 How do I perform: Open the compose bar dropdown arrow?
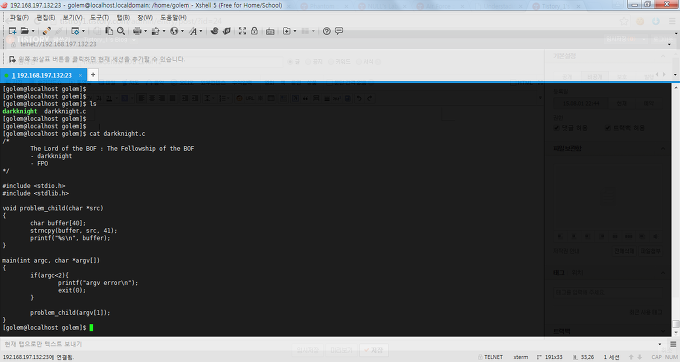[x=660, y=344]
